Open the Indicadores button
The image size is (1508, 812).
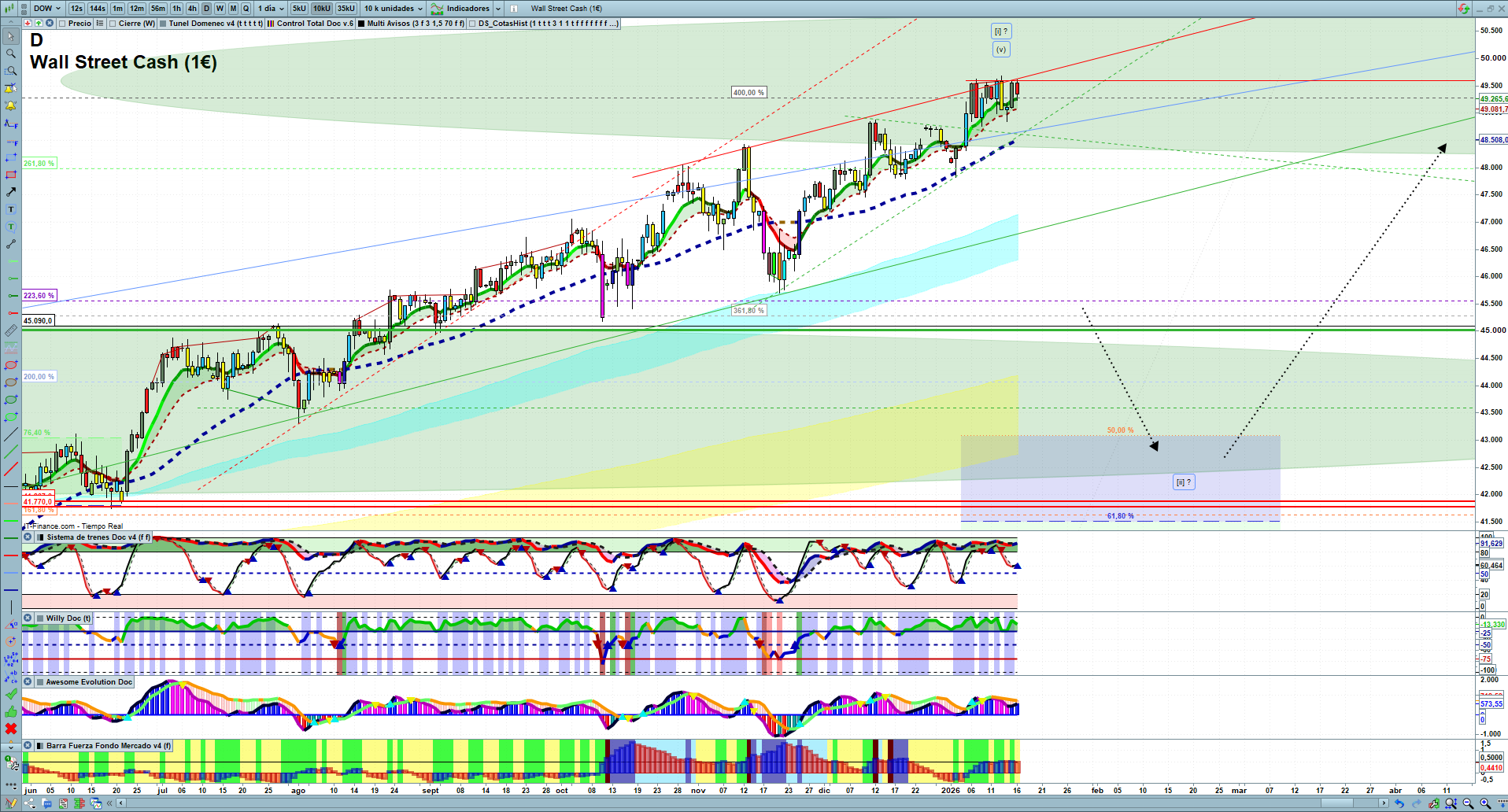click(x=460, y=9)
